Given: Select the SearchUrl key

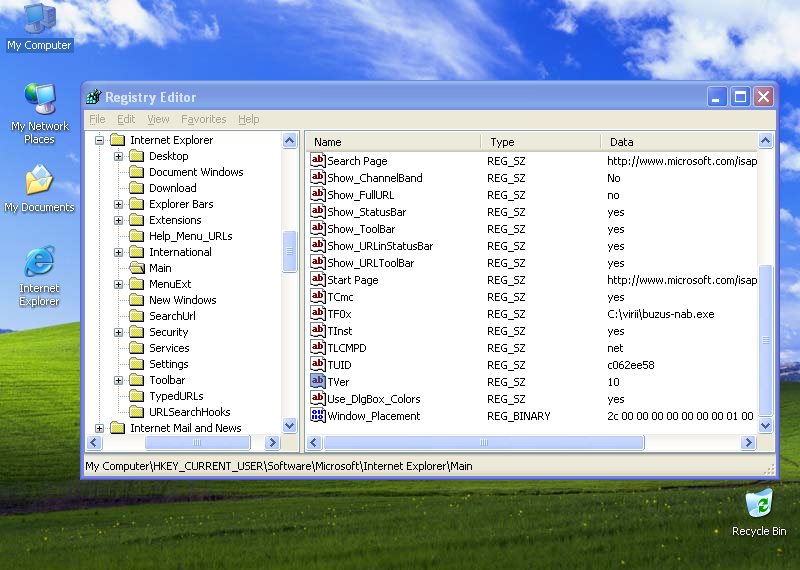Looking at the screenshot, I should pos(172,316).
